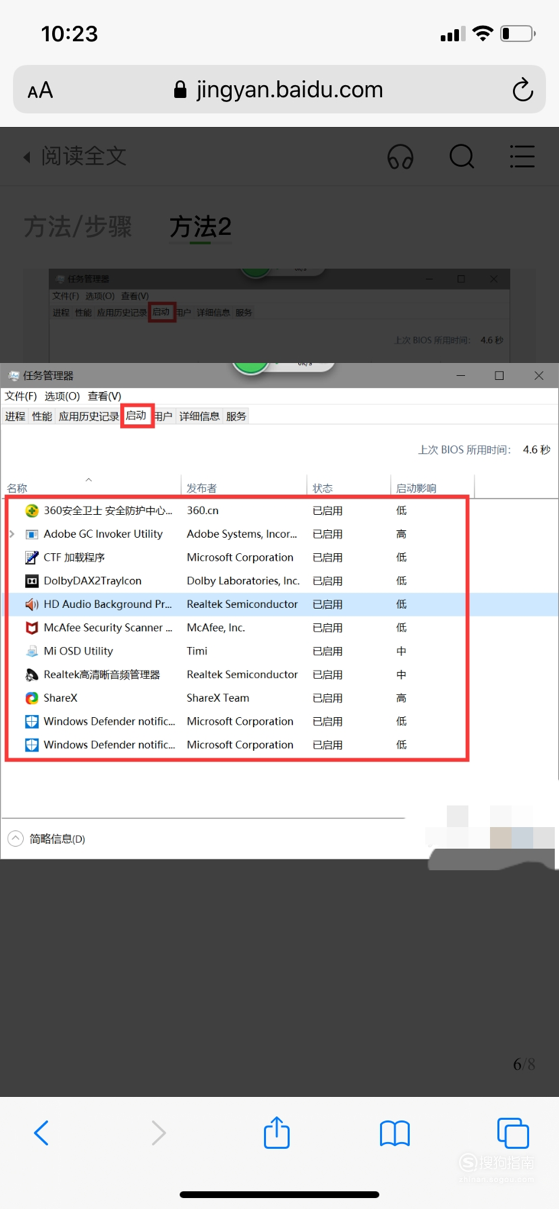The width and height of the screenshot is (559, 1209).
Task: Click 简略信息(D) label
Action: [57, 839]
